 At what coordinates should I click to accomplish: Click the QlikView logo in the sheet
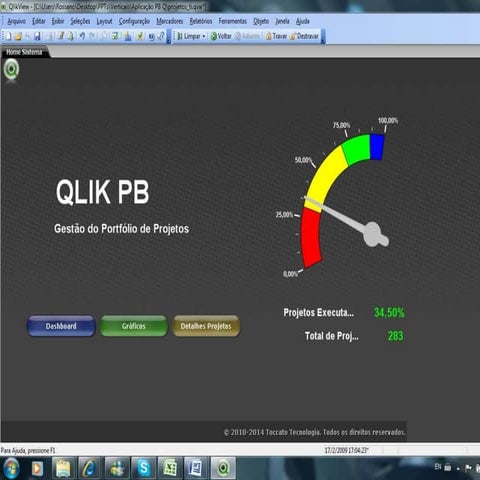click(12, 70)
